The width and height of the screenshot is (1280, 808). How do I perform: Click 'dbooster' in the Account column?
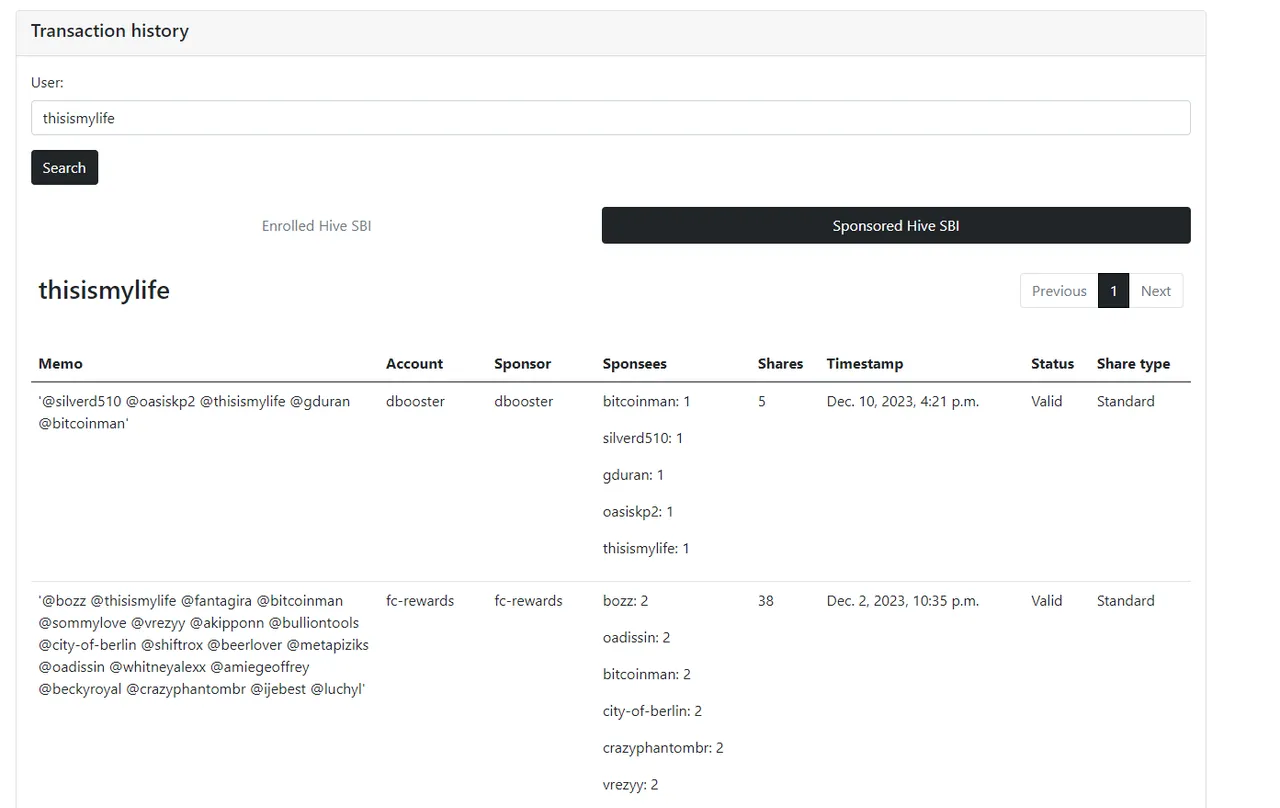(415, 401)
